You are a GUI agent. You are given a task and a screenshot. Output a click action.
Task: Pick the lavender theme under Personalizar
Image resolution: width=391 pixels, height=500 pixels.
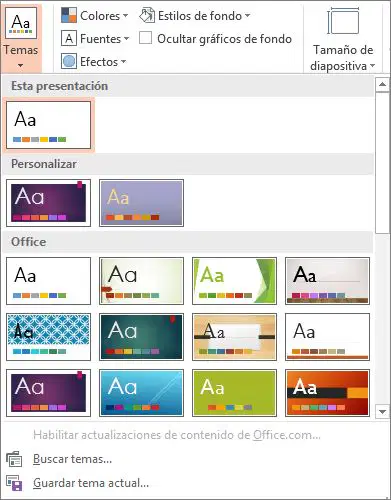pos(141,203)
